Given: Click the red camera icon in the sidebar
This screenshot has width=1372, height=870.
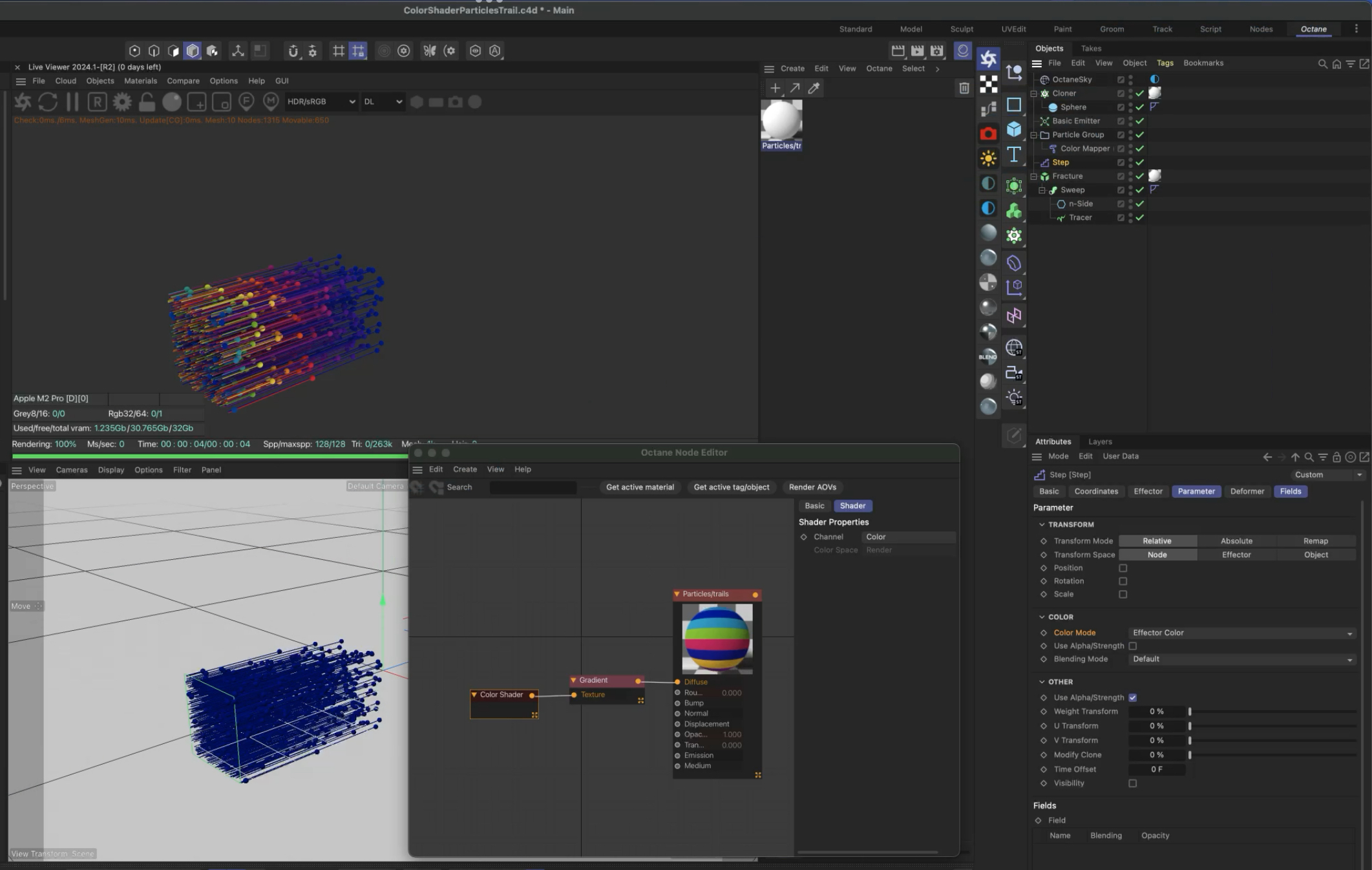Looking at the screenshot, I should (987, 134).
